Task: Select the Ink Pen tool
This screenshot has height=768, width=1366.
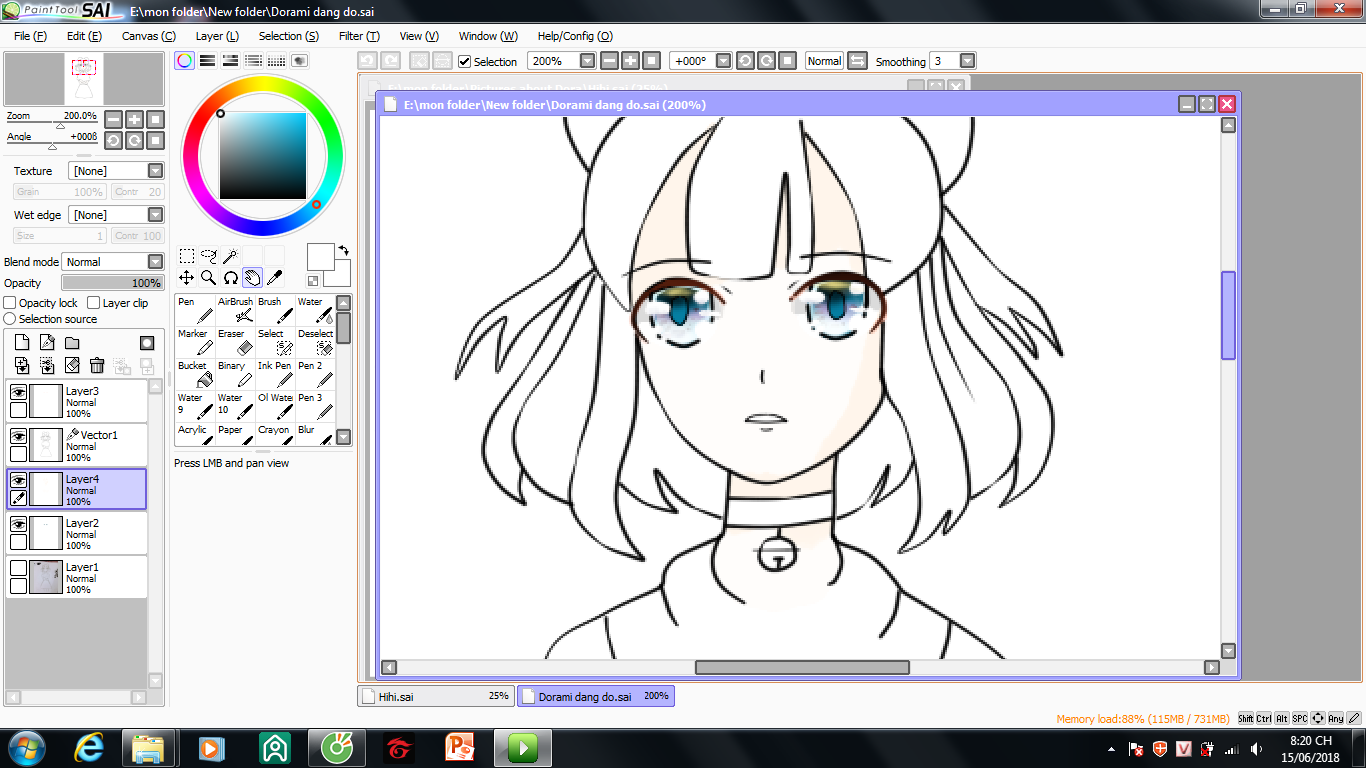Action: [x=275, y=375]
